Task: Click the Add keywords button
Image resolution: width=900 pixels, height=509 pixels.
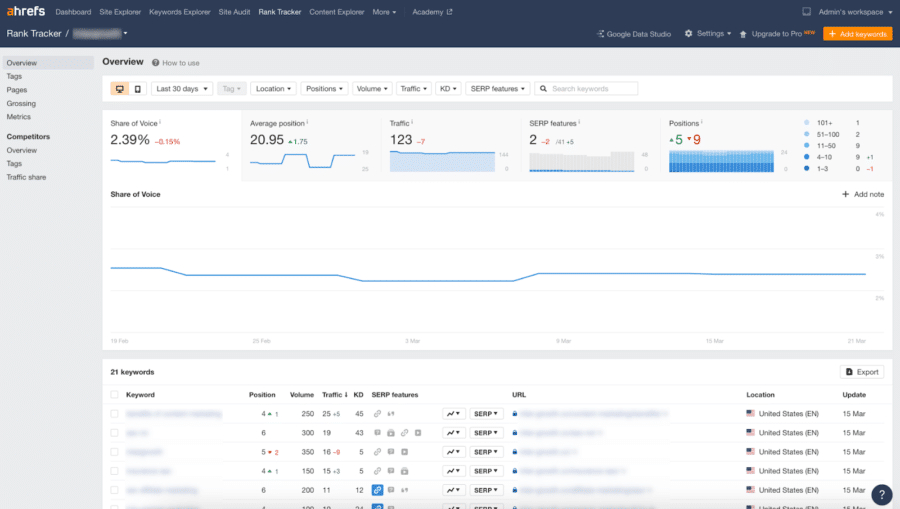Action: point(858,34)
